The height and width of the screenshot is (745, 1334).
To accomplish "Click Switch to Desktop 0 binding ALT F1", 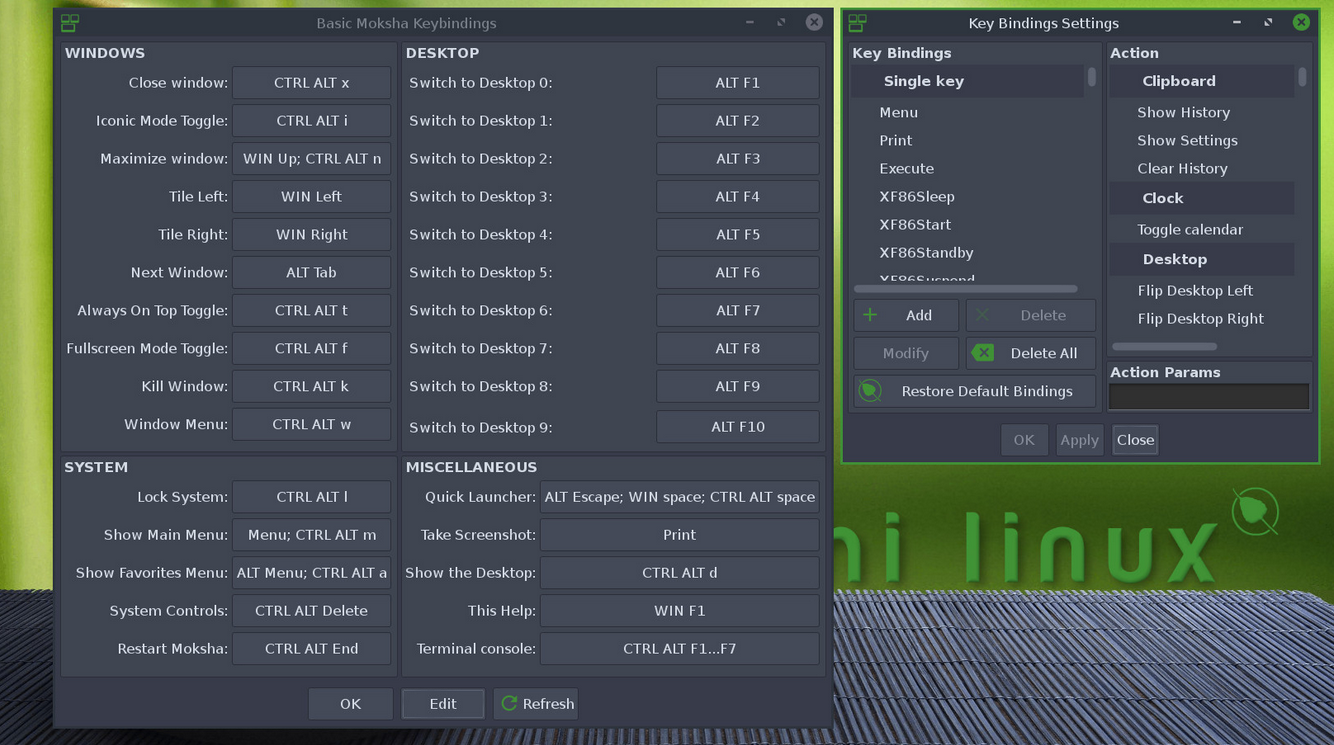I will click(738, 83).
